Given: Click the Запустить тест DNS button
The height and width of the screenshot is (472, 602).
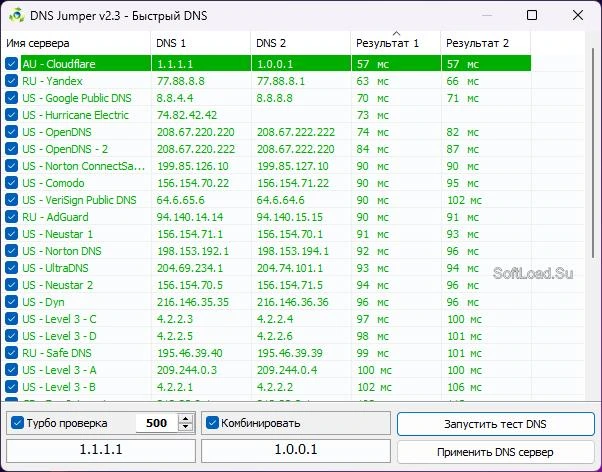Looking at the screenshot, I should point(495,424).
